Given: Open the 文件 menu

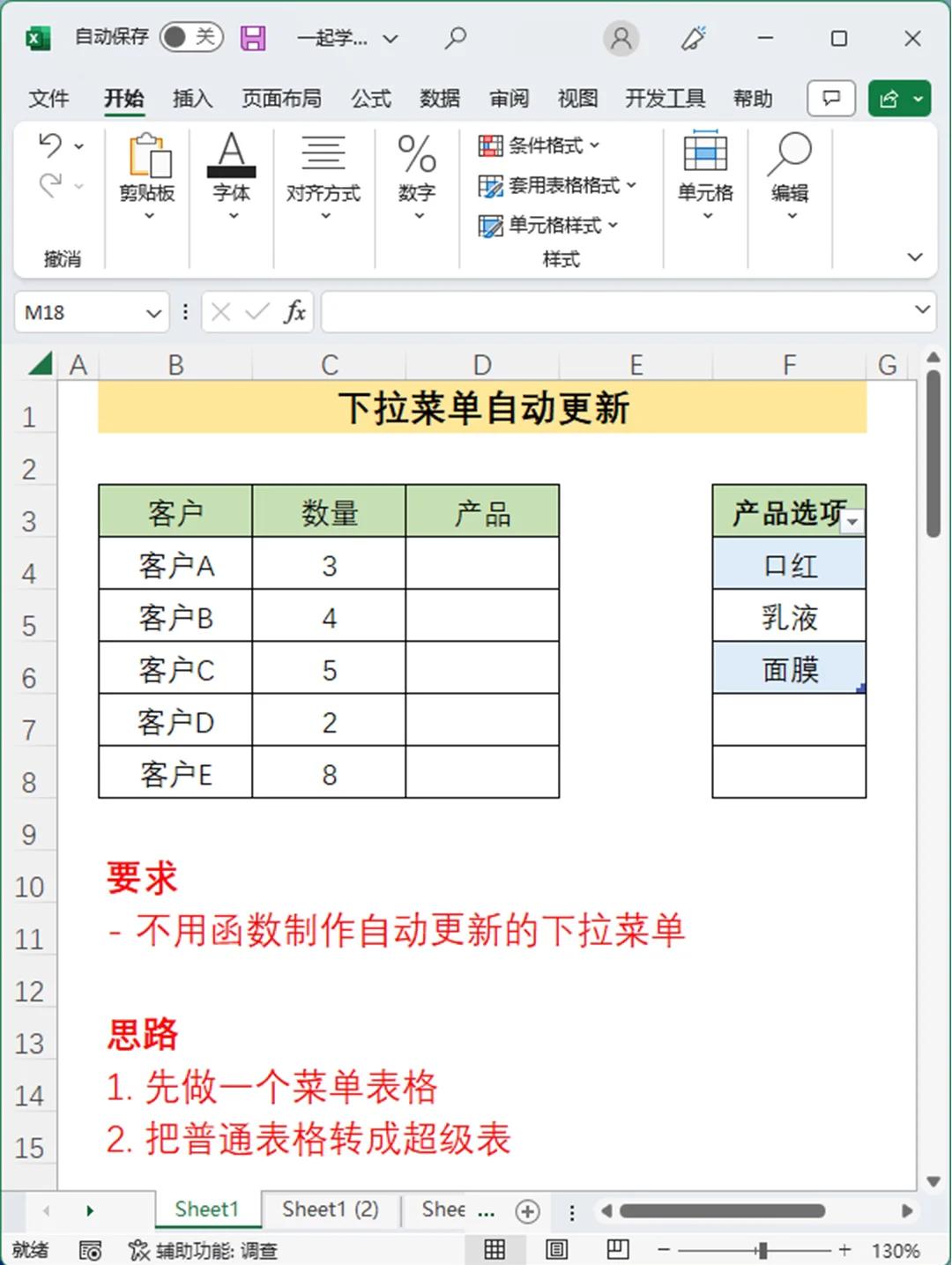Looking at the screenshot, I should pos(48,98).
